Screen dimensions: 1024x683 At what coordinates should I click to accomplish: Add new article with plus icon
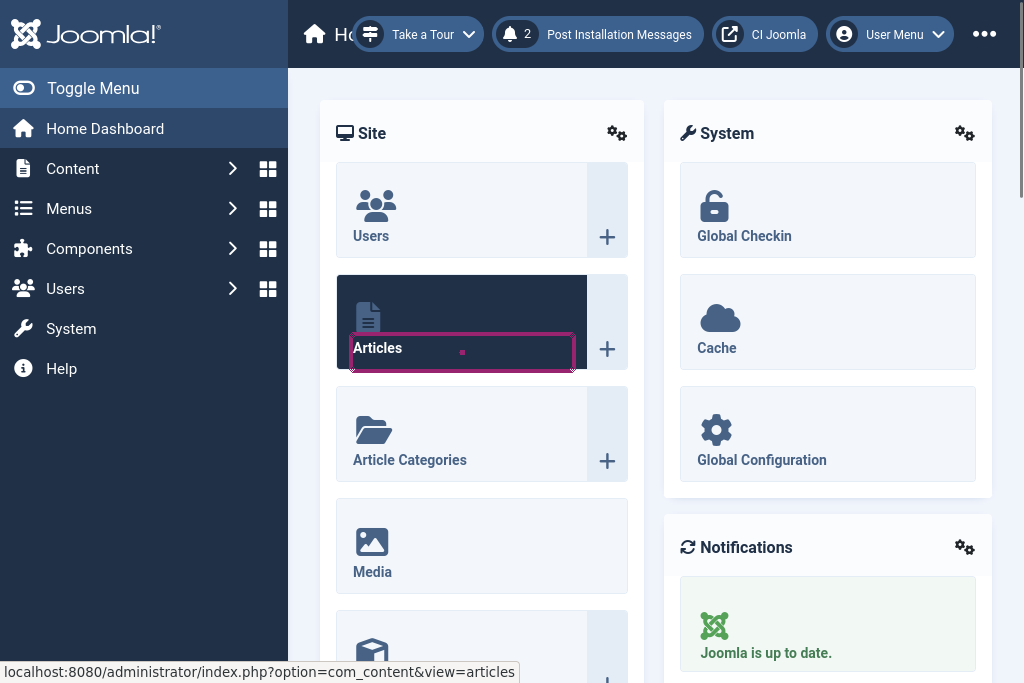pyautogui.click(x=607, y=349)
